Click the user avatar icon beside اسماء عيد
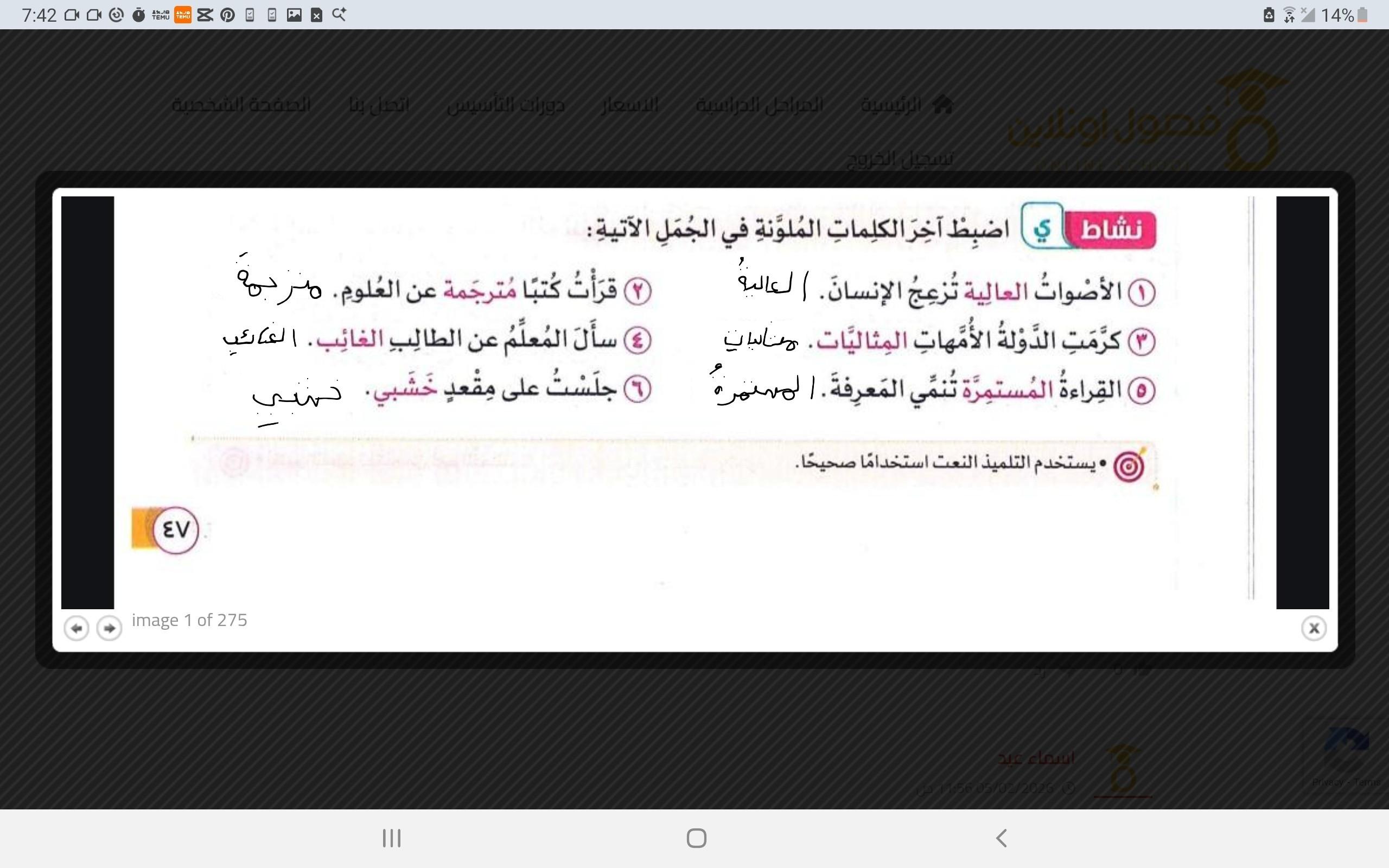Image resolution: width=1389 pixels, height=868 pixels. click(1122, 769)
